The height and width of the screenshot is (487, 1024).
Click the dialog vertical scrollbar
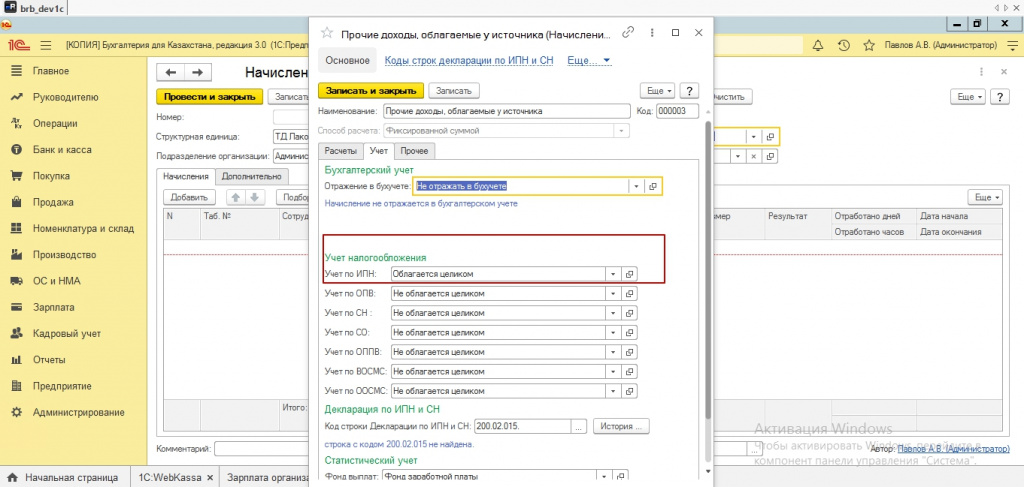(x=708, y=271)
